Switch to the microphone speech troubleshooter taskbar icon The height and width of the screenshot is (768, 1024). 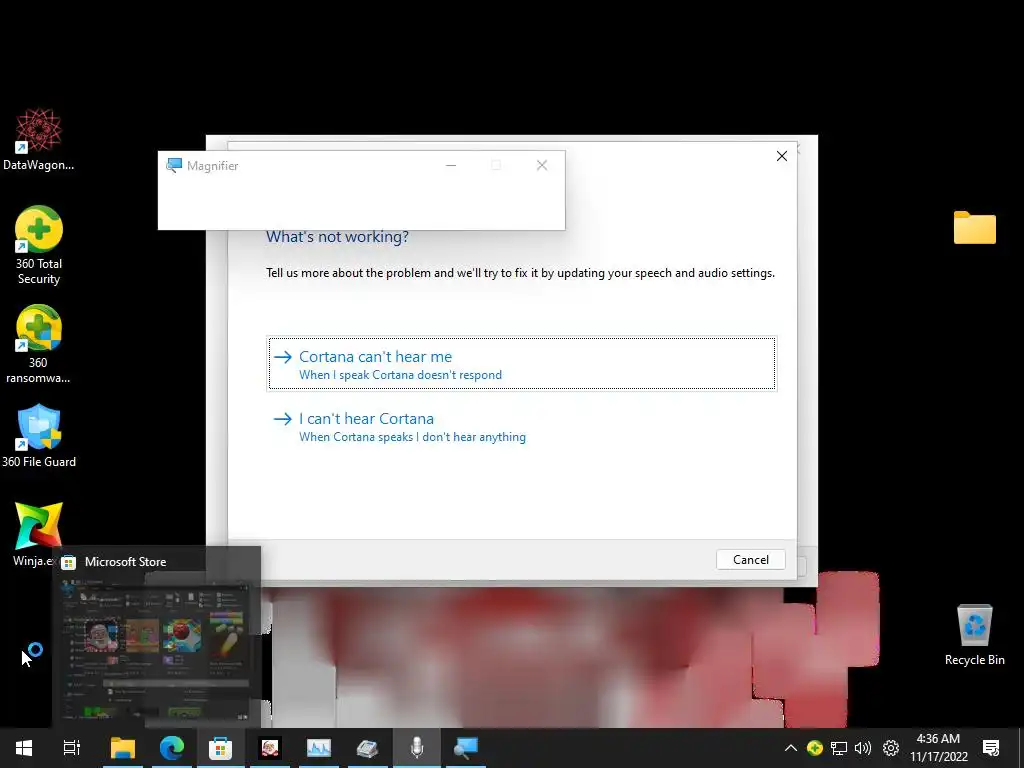417,748
